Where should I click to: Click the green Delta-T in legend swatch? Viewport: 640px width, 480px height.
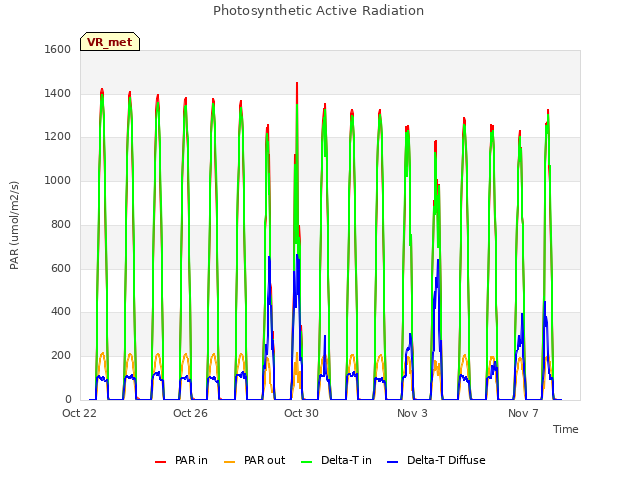pos(306,462)
